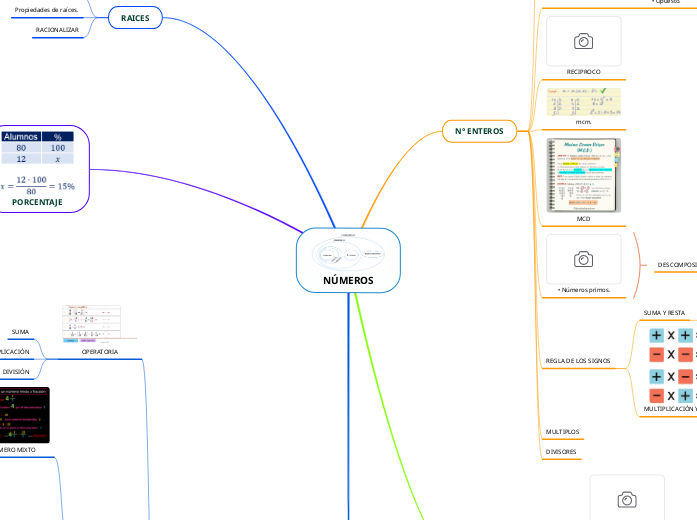Click the camera placeholder above RECIPROCO

pyautogui.click(x=583, y=41)
